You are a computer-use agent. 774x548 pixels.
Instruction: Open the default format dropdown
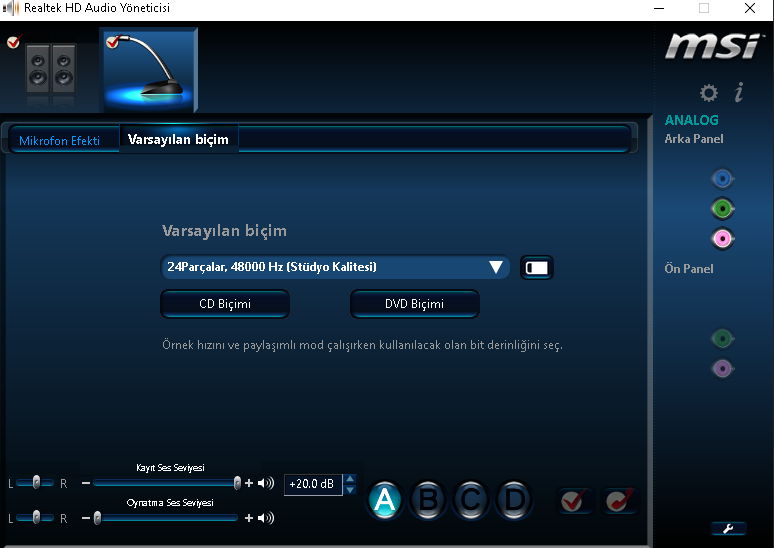335,267
